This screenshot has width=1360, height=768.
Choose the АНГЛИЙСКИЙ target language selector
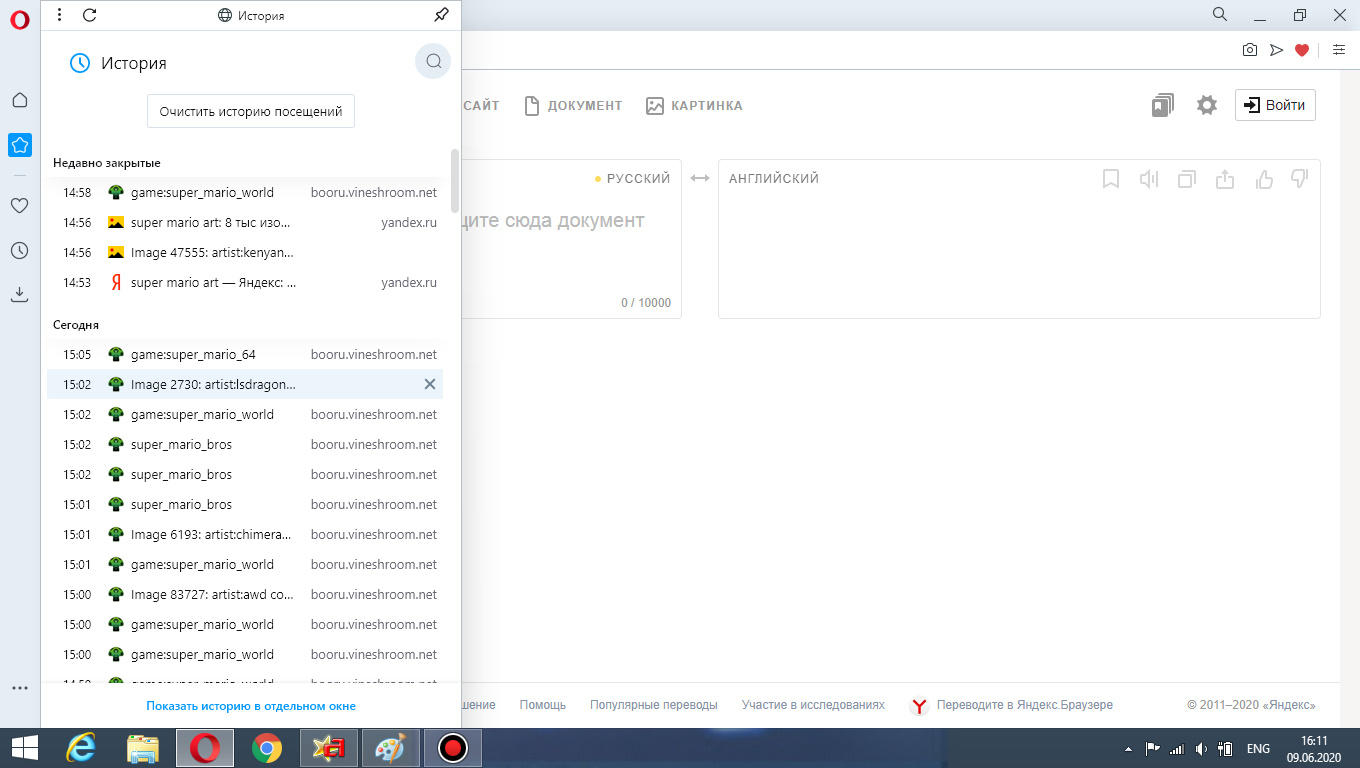[774, 178]
